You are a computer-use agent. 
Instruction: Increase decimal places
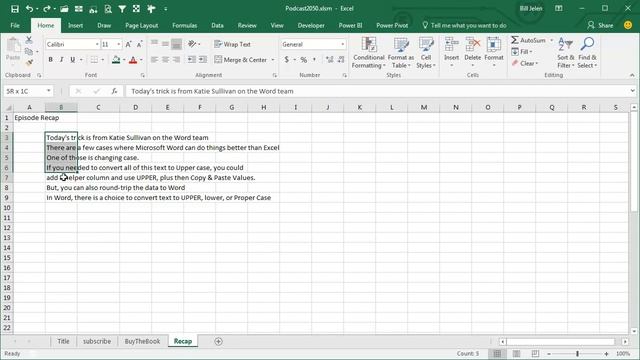coord(330,60)
